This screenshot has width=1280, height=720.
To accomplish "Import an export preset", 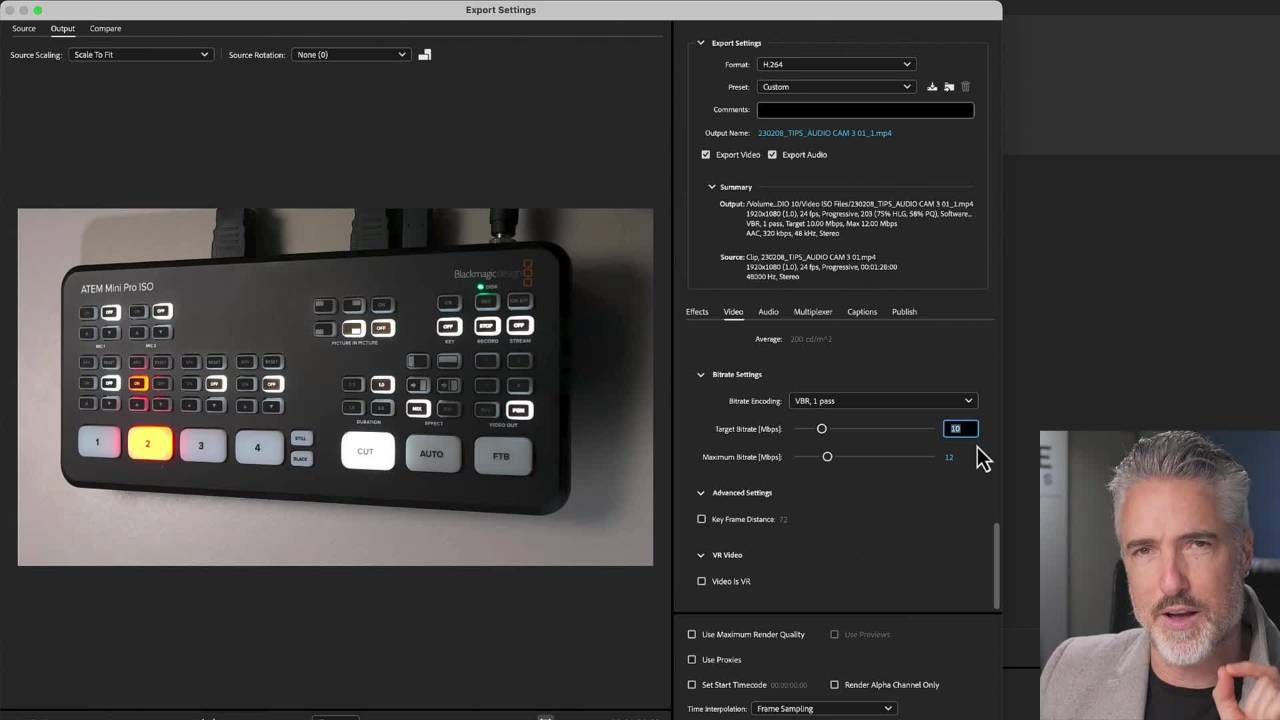I will pos(947,86).
